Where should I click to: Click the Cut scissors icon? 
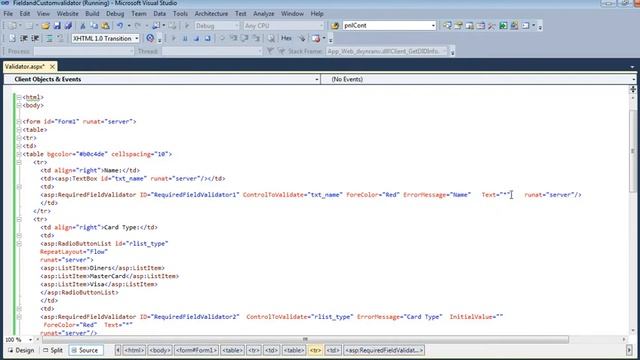pos(83,26)
